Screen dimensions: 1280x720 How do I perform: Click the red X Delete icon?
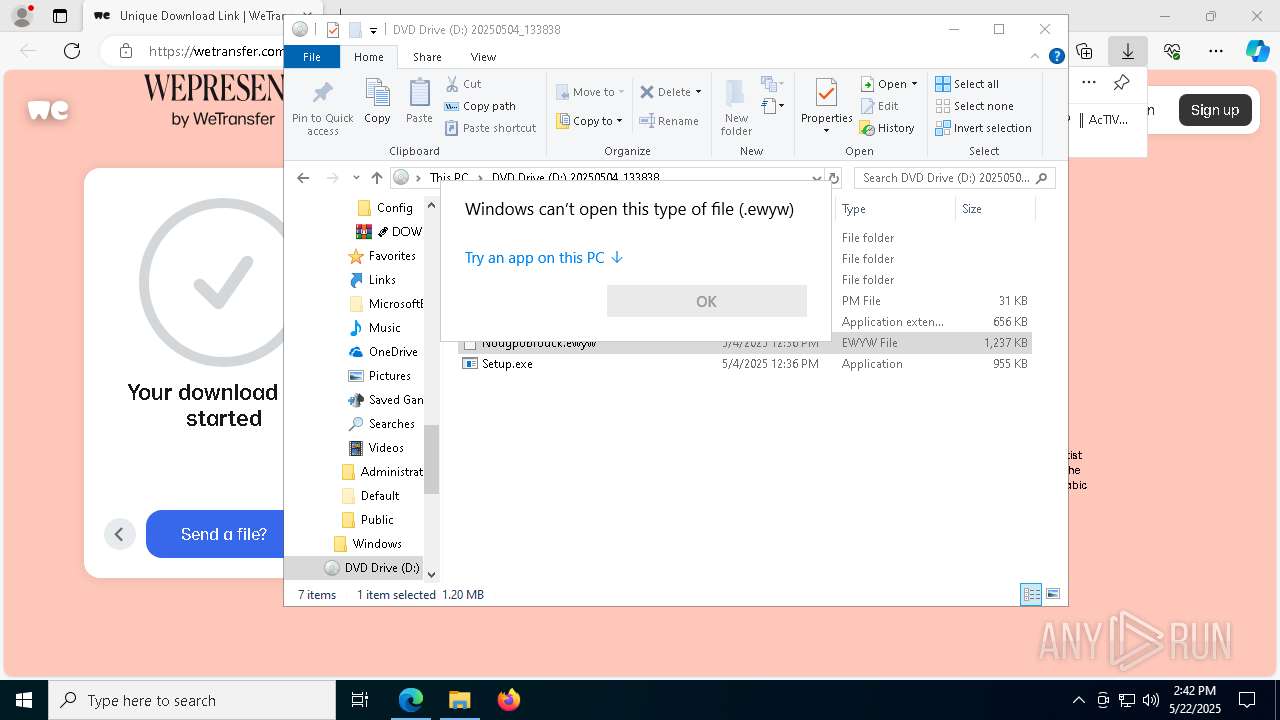647,92
